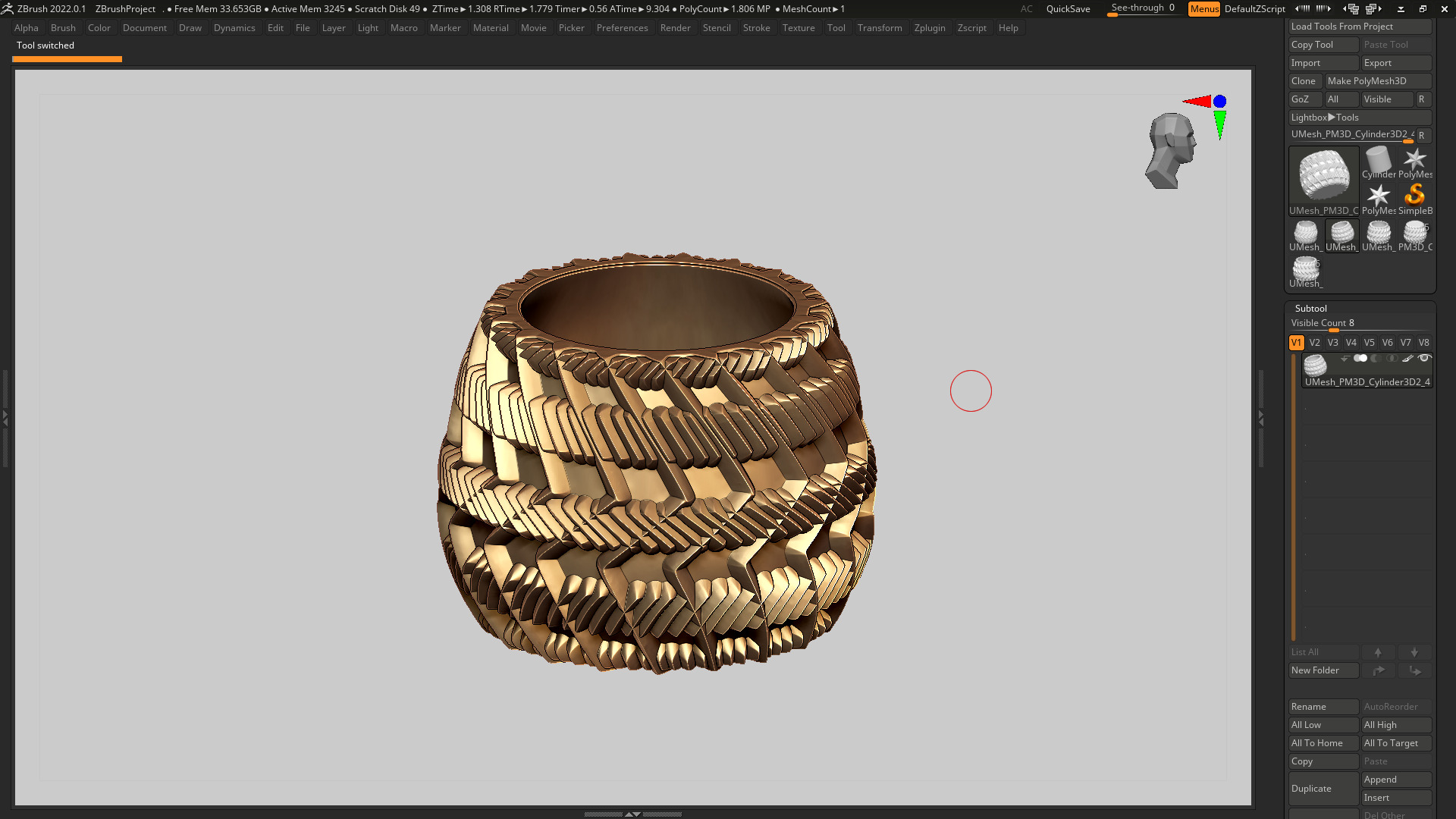The height and width of the screenshot is (819, 1456).
Task: Click the large current tool thumbnail
Action: tap(1324, 180)
